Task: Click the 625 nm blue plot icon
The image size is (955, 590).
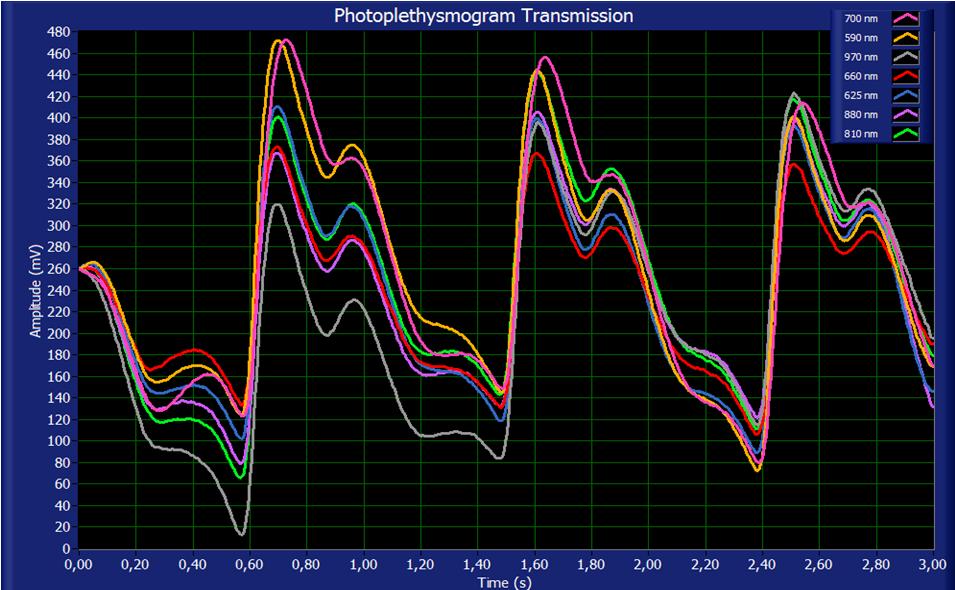Action: coord(905,95)
